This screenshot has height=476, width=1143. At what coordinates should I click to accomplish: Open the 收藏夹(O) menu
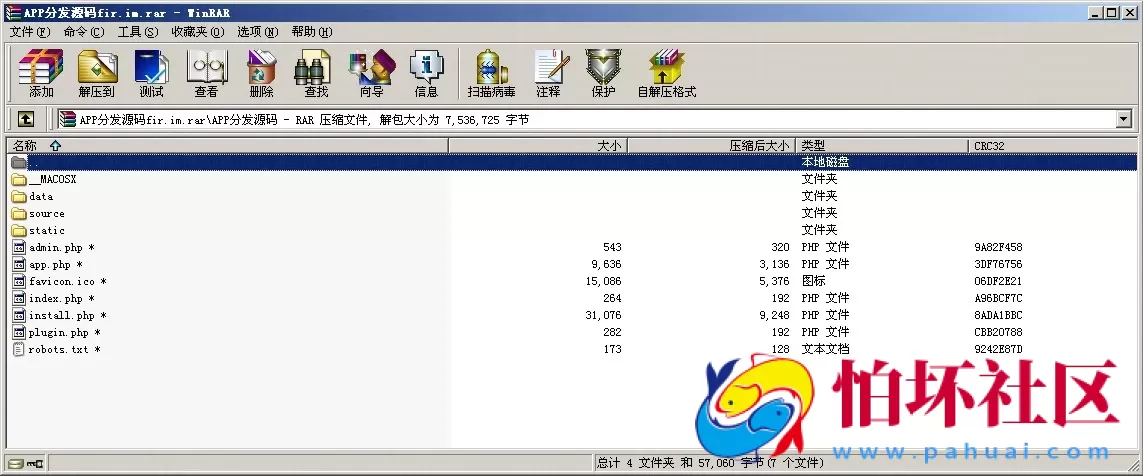click(198, 32)
